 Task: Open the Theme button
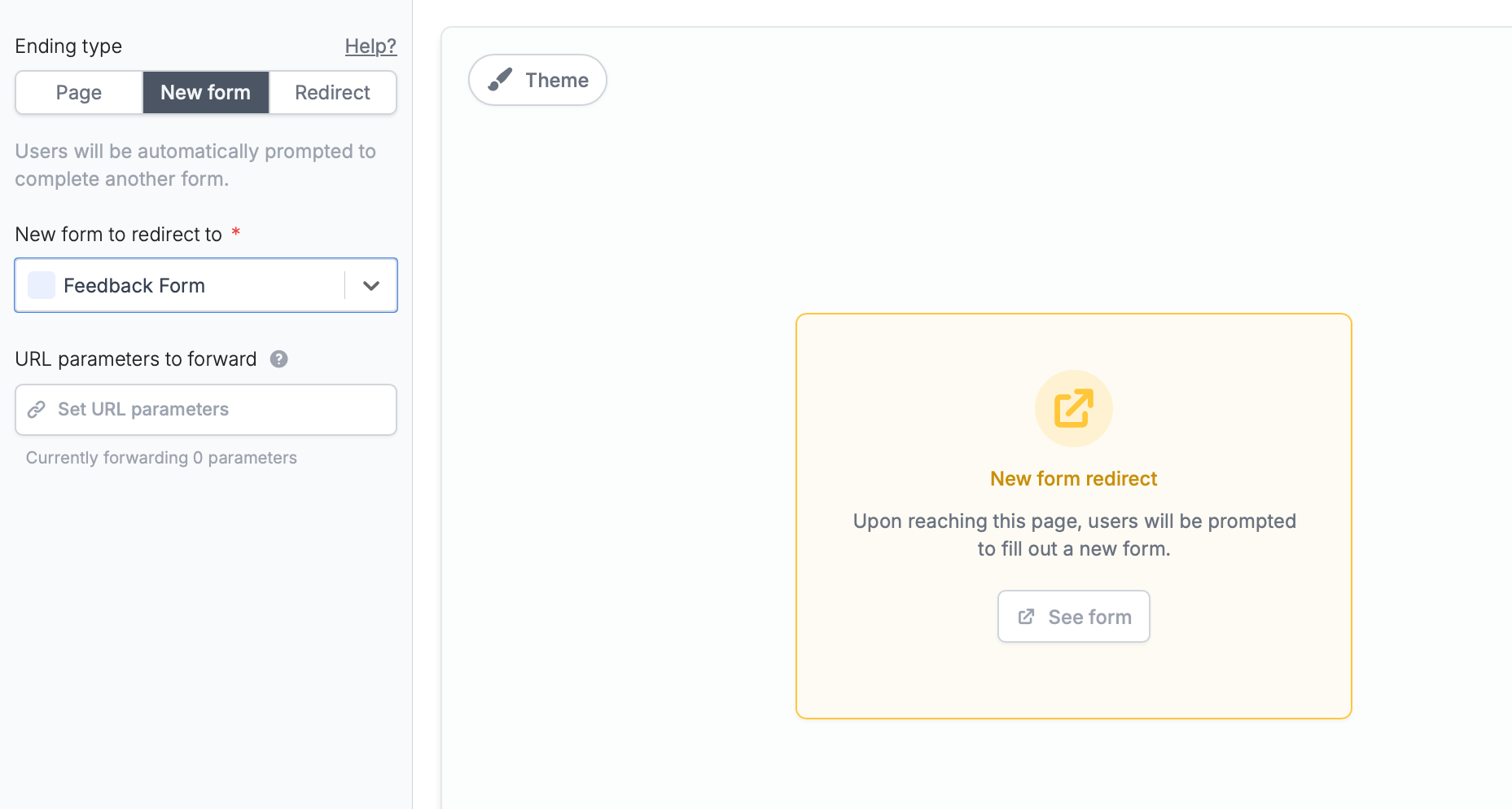pos(537,80)
